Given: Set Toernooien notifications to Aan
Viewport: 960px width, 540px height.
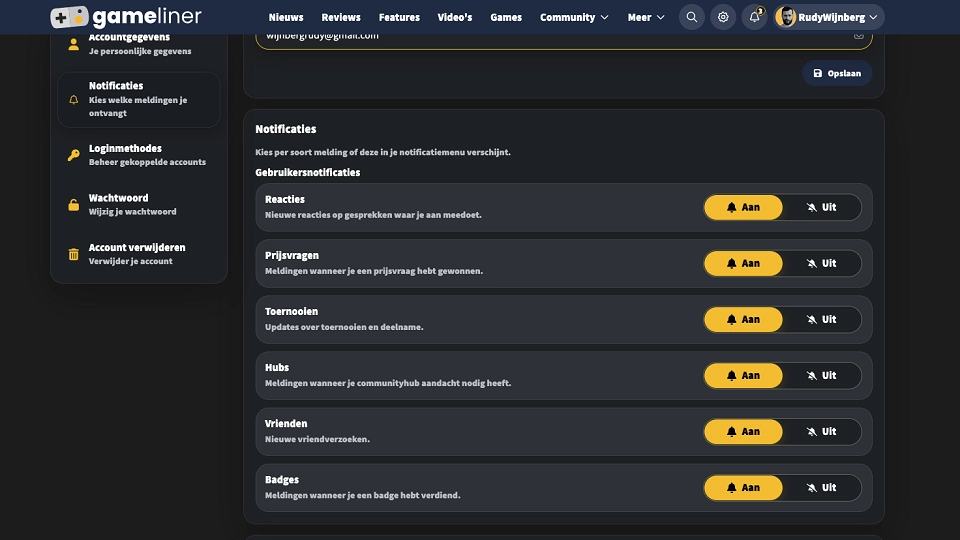Looking at the screenshot, I should 743,320.
